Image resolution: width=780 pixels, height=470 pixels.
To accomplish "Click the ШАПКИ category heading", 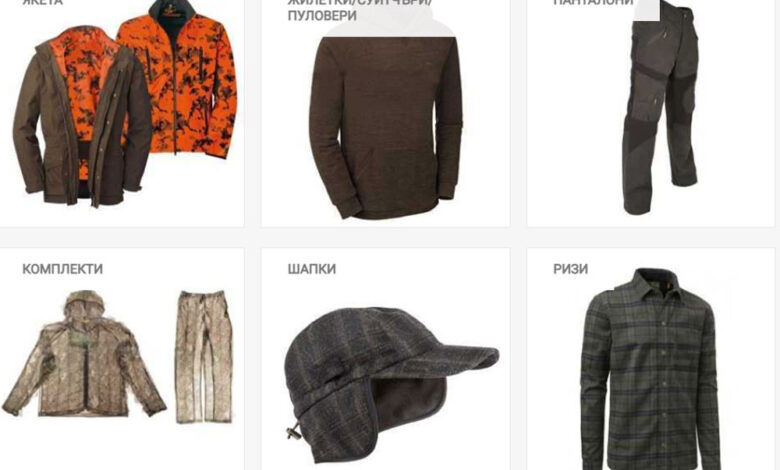I will tap(311, 269).
